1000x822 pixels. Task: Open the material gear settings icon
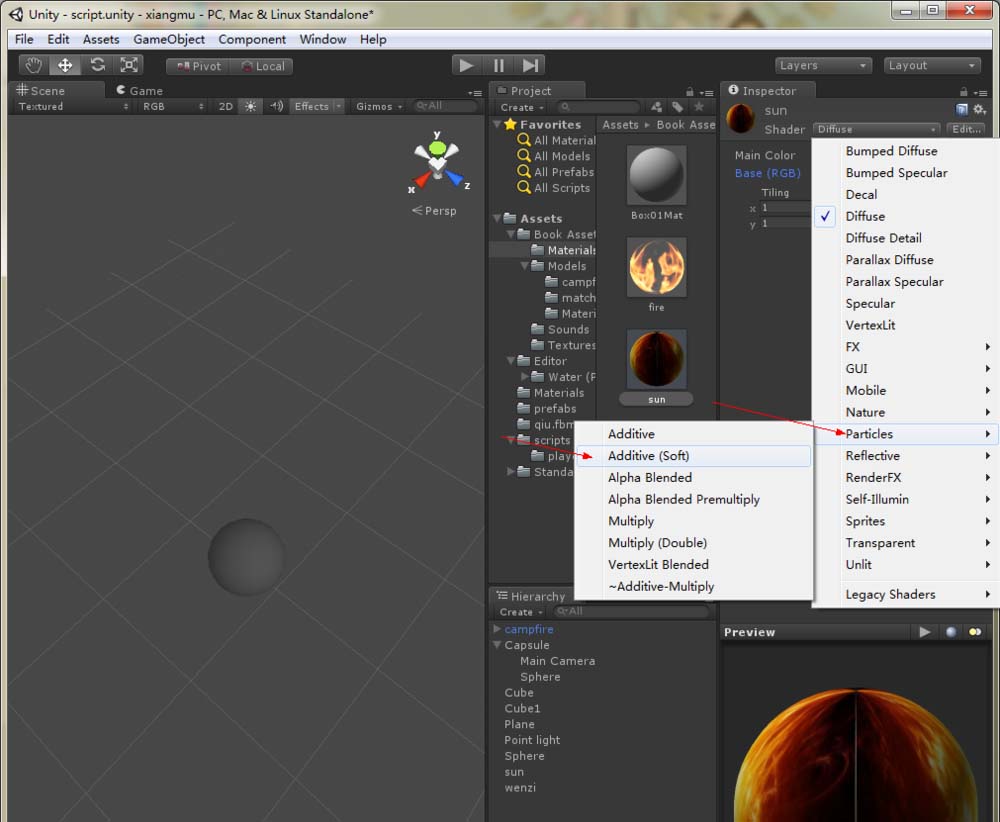pyautogui.click(x=980, y=110)
